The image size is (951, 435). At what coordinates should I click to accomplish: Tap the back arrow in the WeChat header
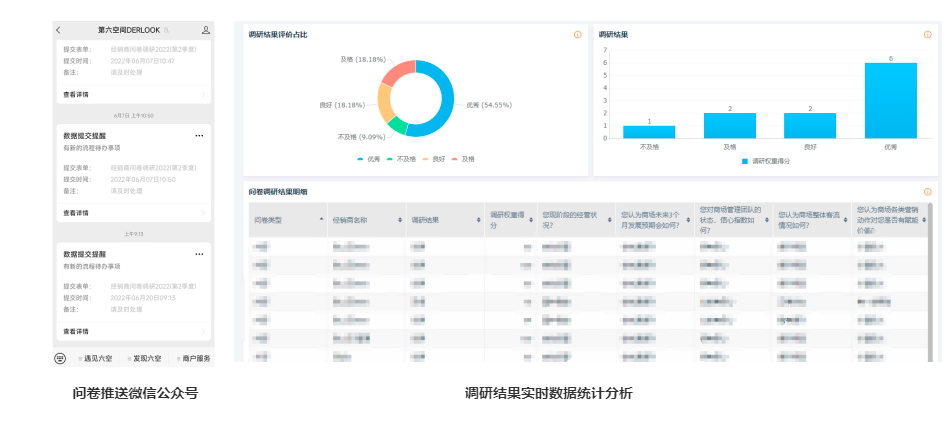pyautogui.click(x=58, y=31)
